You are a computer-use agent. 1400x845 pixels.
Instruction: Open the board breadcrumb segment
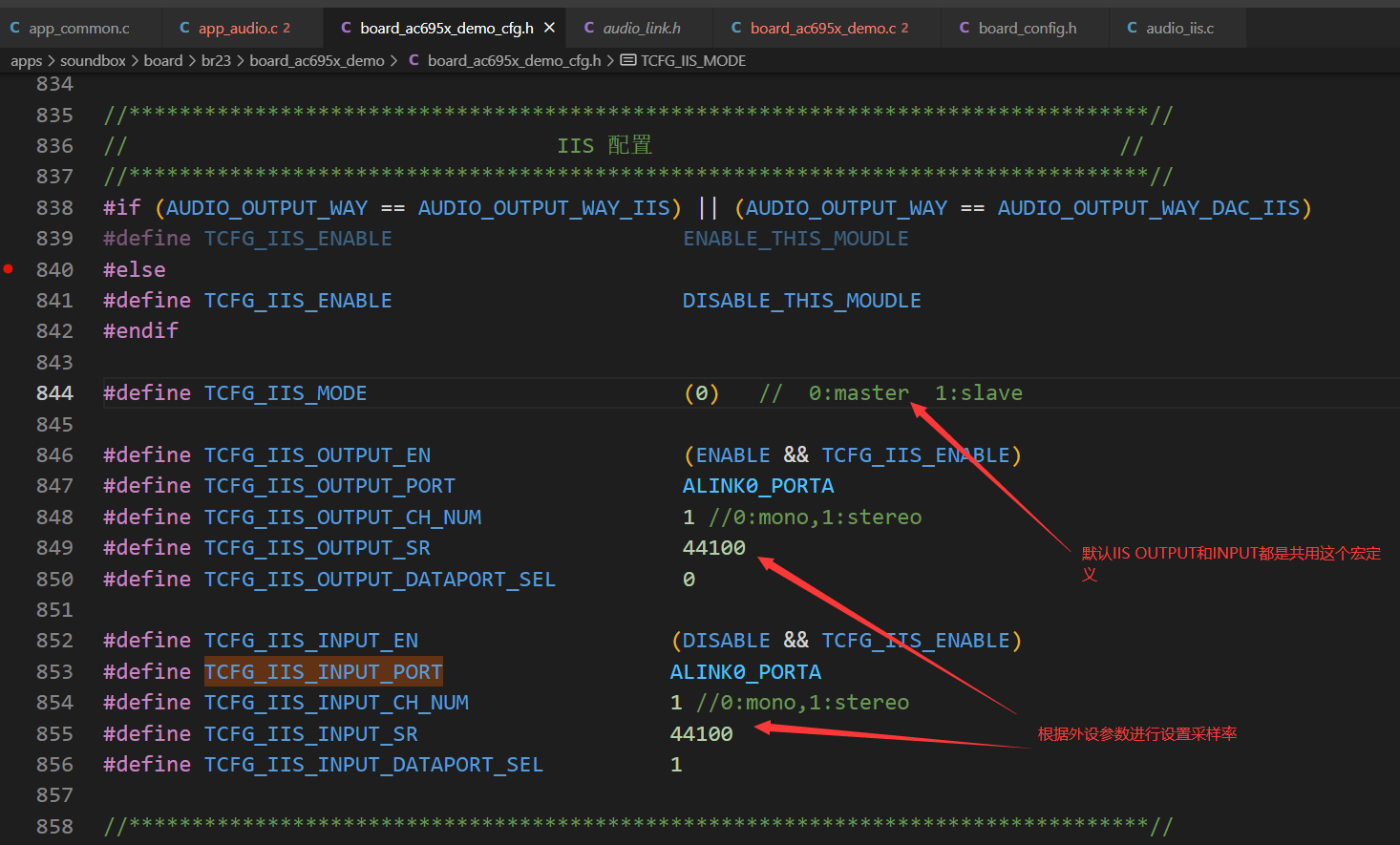point(163,61)
